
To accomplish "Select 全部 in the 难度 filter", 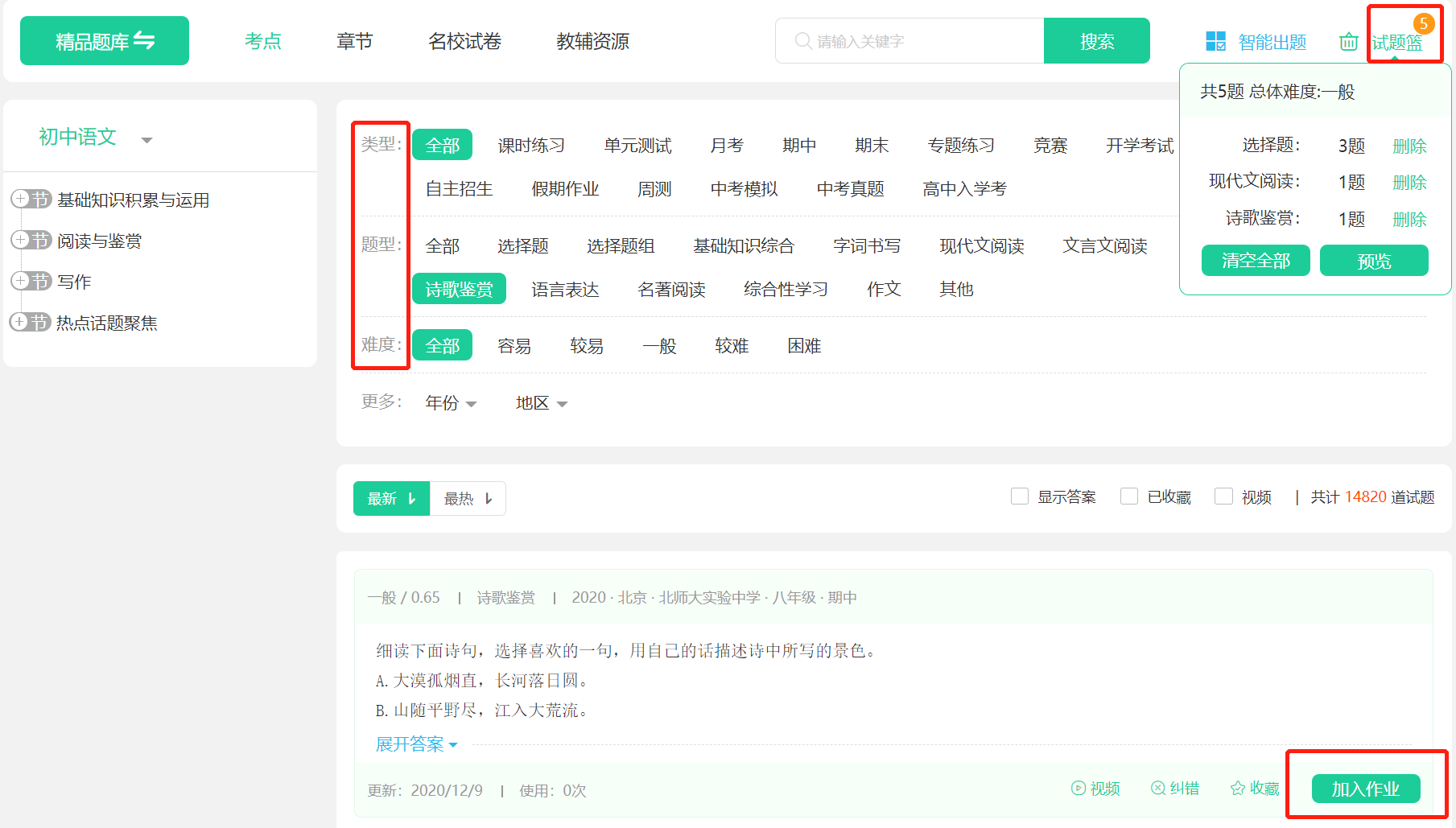I will point(442,346).
